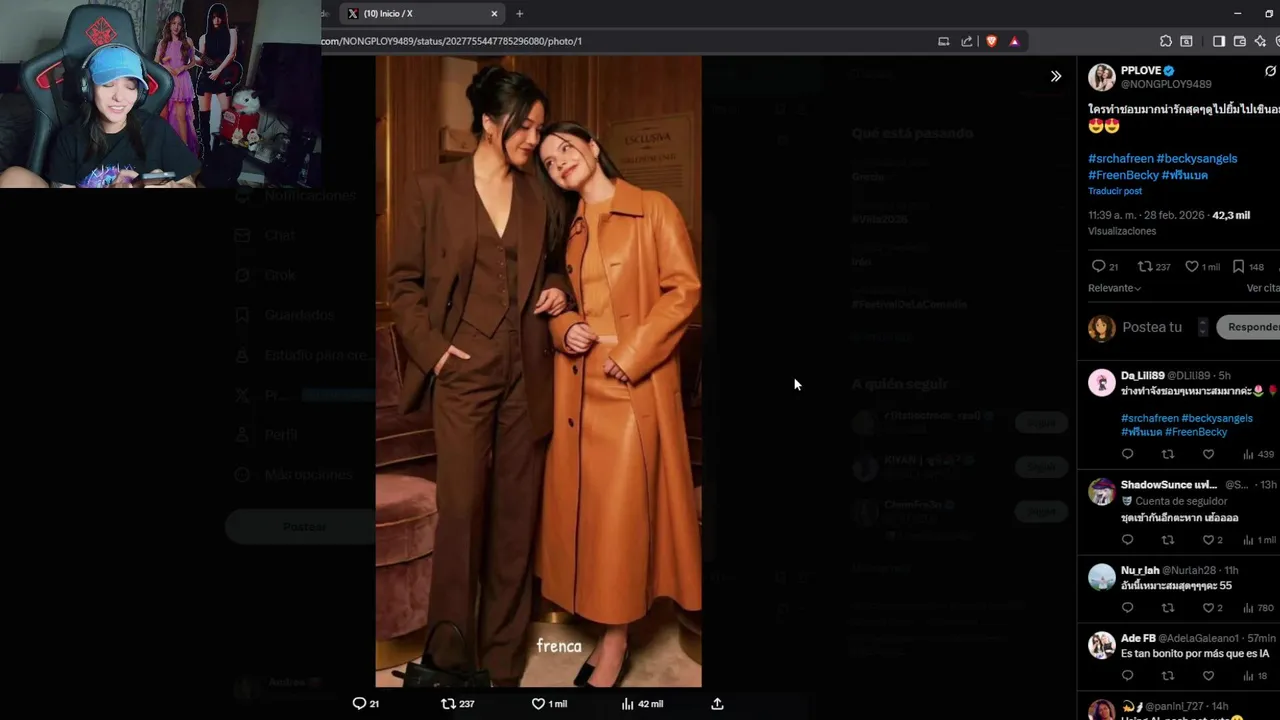
Task: Repost Da_Lili89 comment
Action: [1167, 454]
